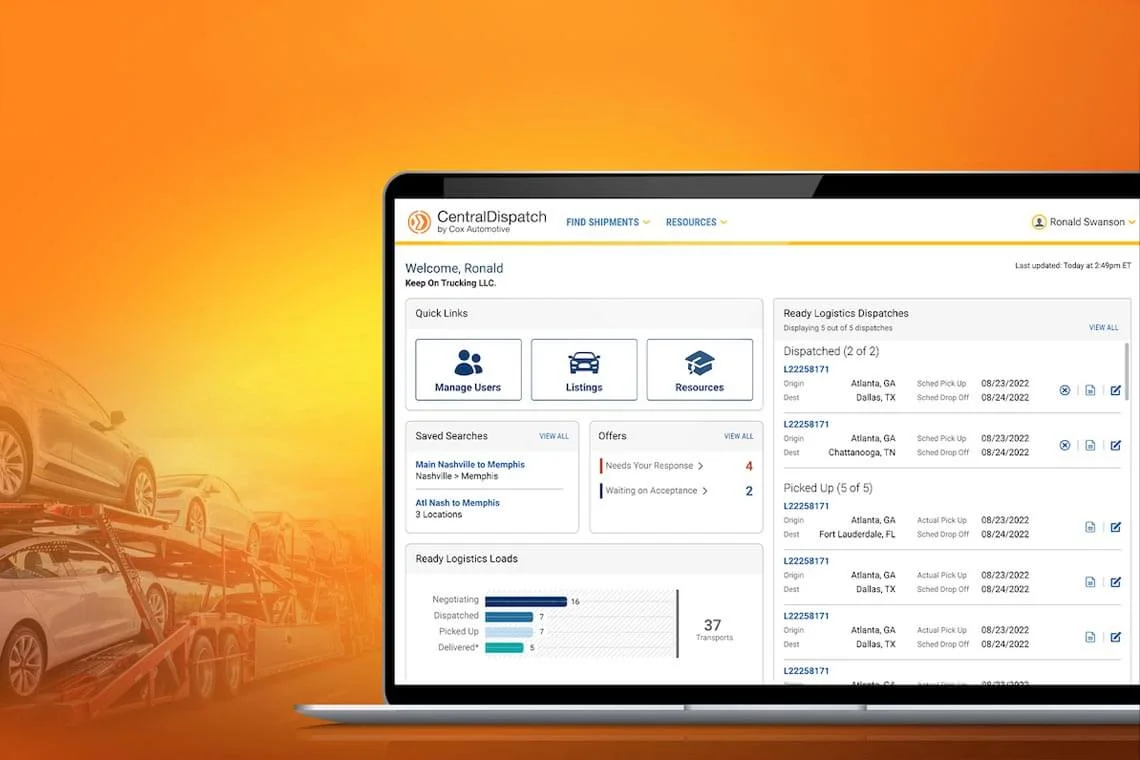This screenshot has height=760, width=1140.
Task: Expand the Find Shipments menu
Action: [608, 223]
